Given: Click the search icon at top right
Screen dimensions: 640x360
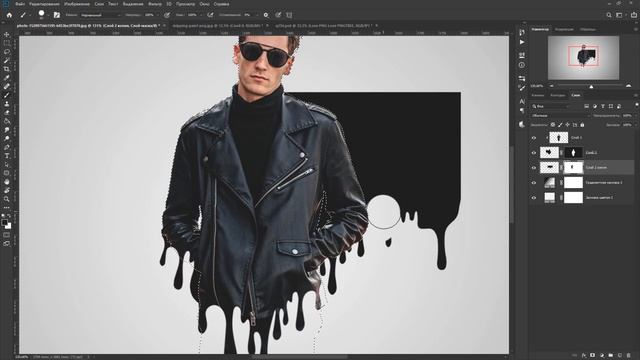Looking at the screenshot, I should [x=609, y=15].
